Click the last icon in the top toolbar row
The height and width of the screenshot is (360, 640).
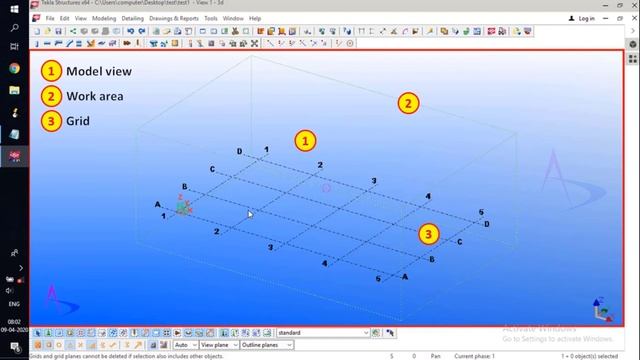pyautogui.click(x=528, y=31)
